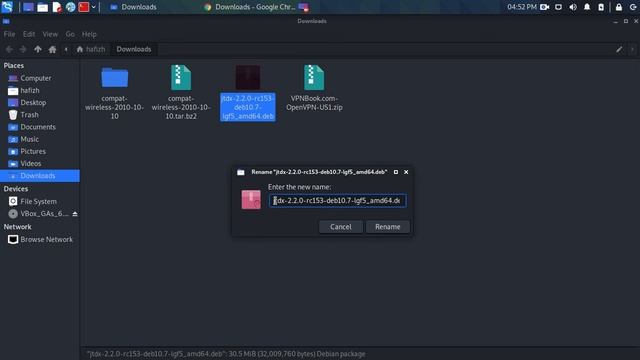This screenshot has width=640, height=360.
Task: Open the Help menu
Action: point(89,34)
